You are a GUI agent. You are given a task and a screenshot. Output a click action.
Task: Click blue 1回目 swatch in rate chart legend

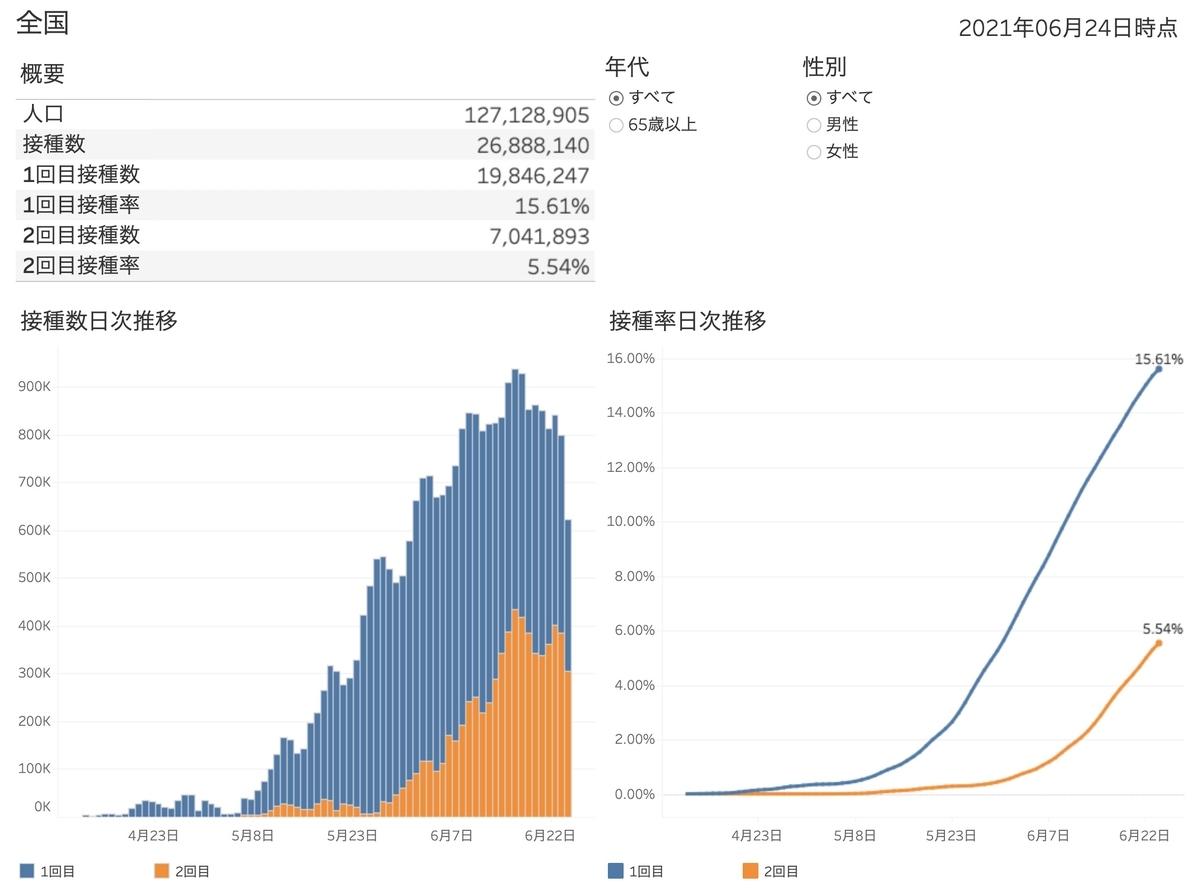[615, 872]
